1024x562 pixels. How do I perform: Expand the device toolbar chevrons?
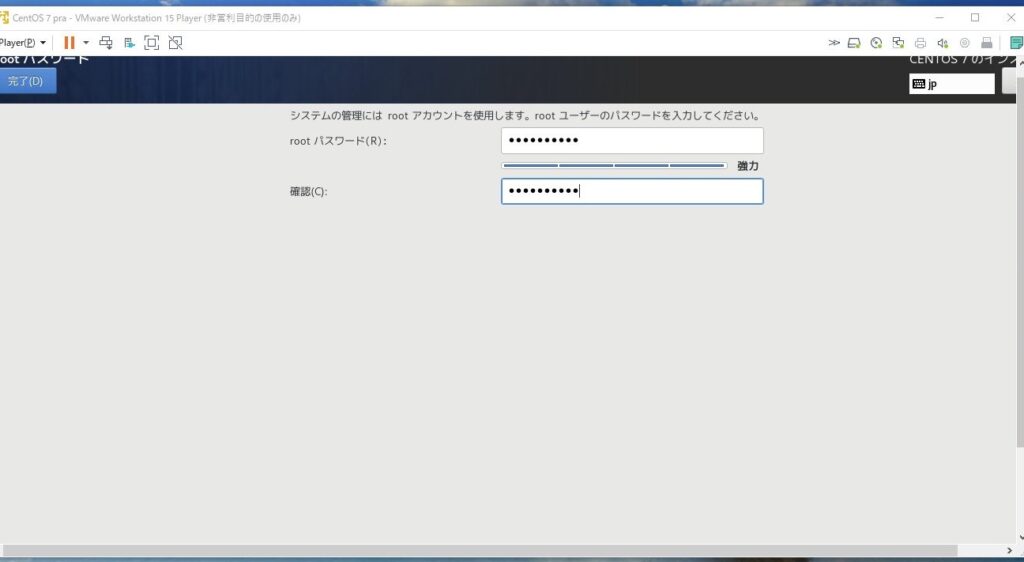834,43
